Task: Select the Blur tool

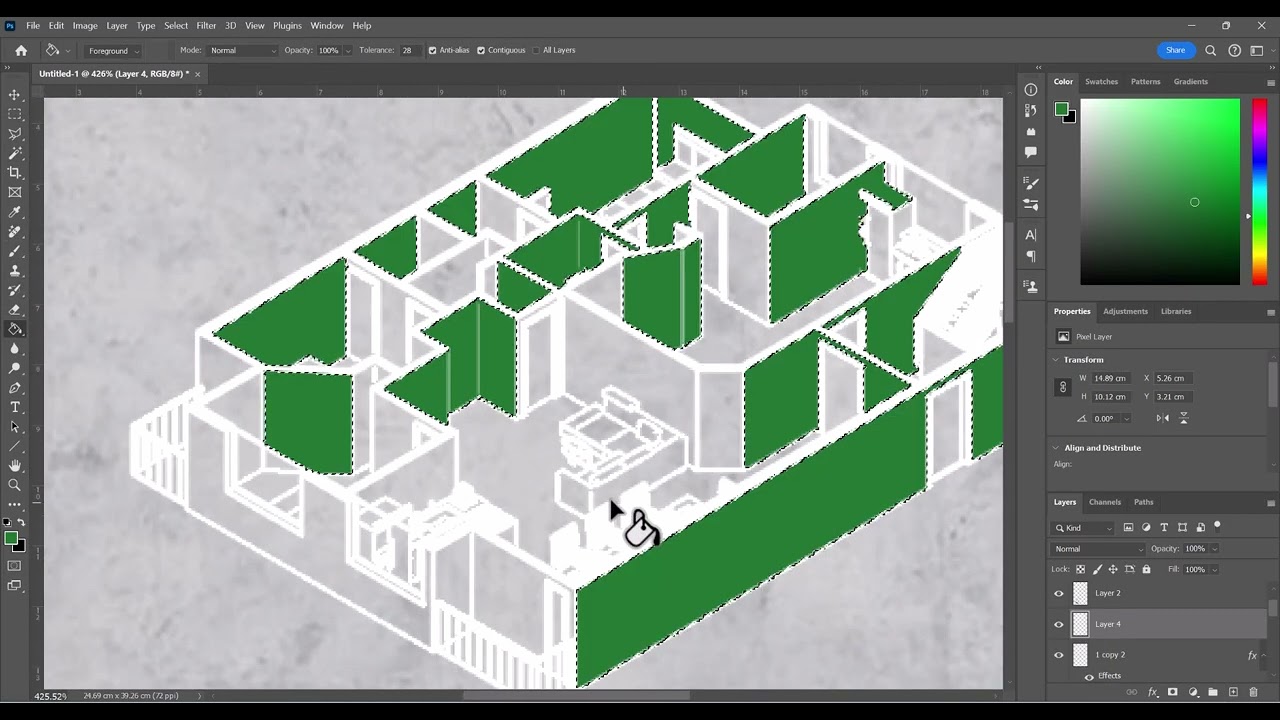Action: pyautogui.click(x=15, y=348)
